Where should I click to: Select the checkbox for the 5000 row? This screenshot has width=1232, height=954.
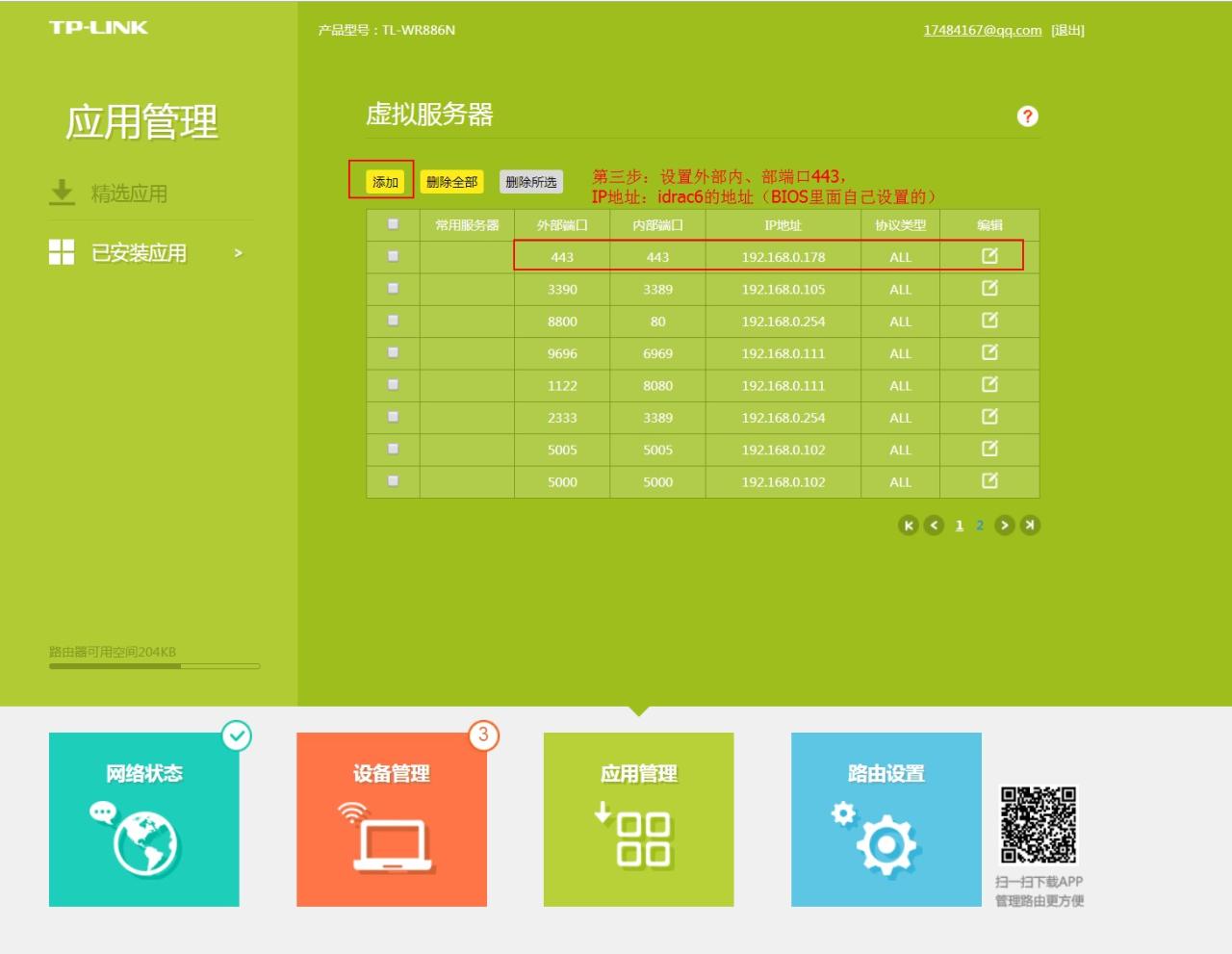[393, 480]
